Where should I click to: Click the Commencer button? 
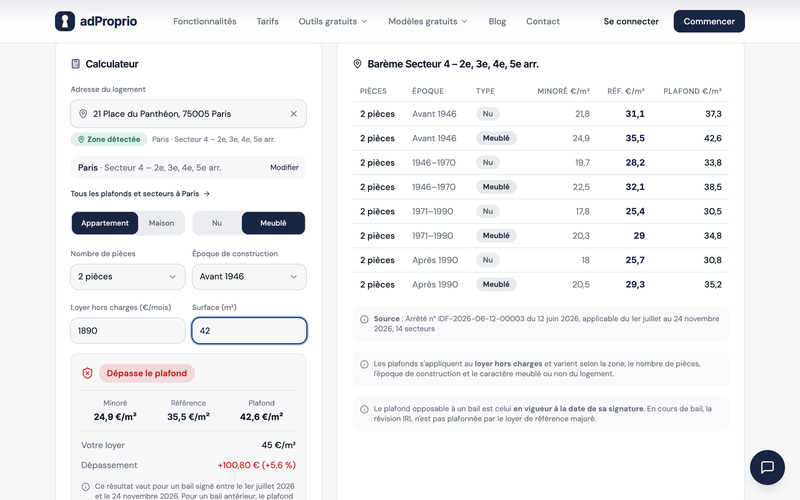point(709,21)
